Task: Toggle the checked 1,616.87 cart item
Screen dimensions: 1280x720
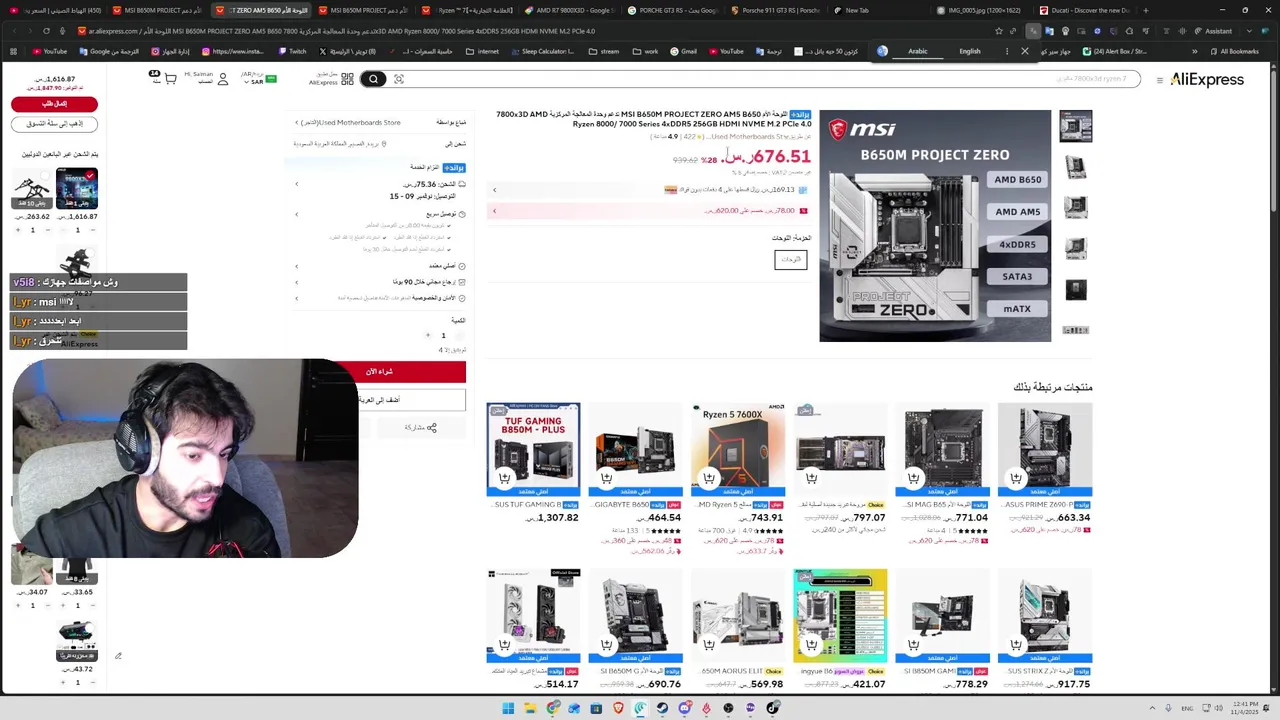Action: click(x=90, y=176)
